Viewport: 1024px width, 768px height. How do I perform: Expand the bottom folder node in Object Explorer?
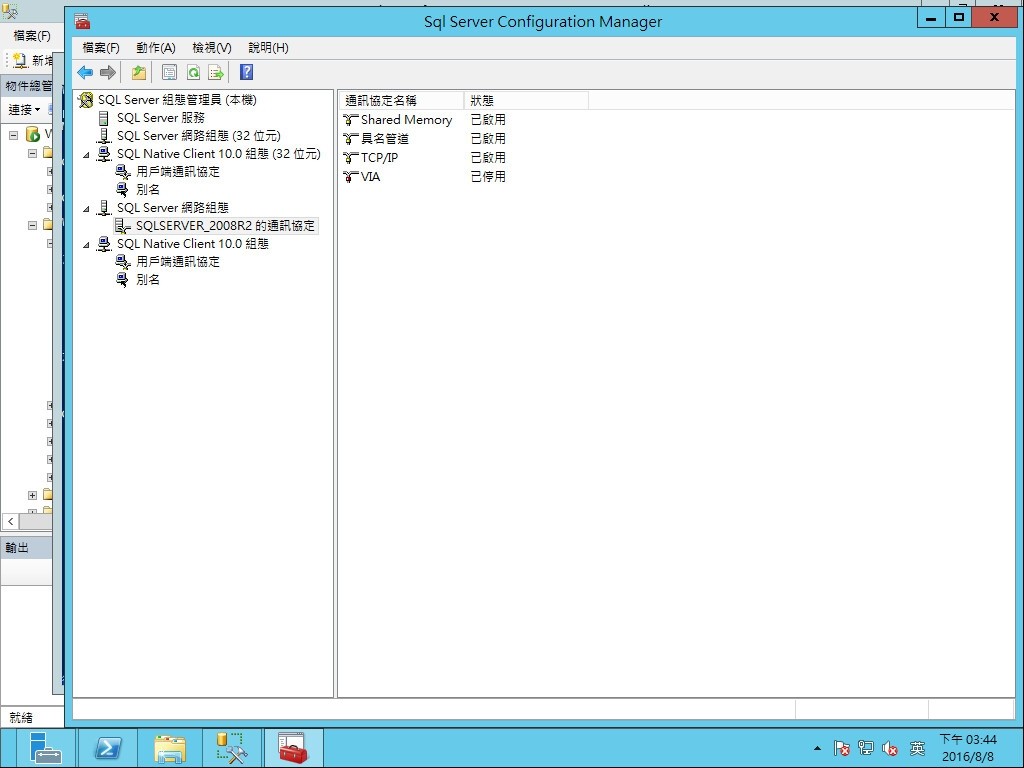click(32, 495)
